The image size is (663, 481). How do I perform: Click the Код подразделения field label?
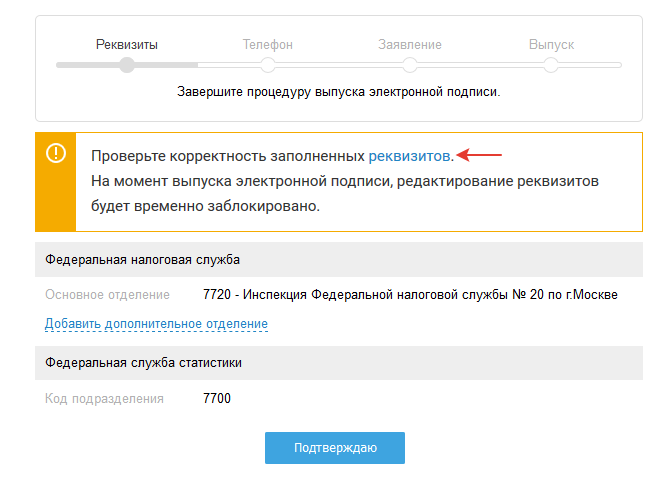[104, 398]
